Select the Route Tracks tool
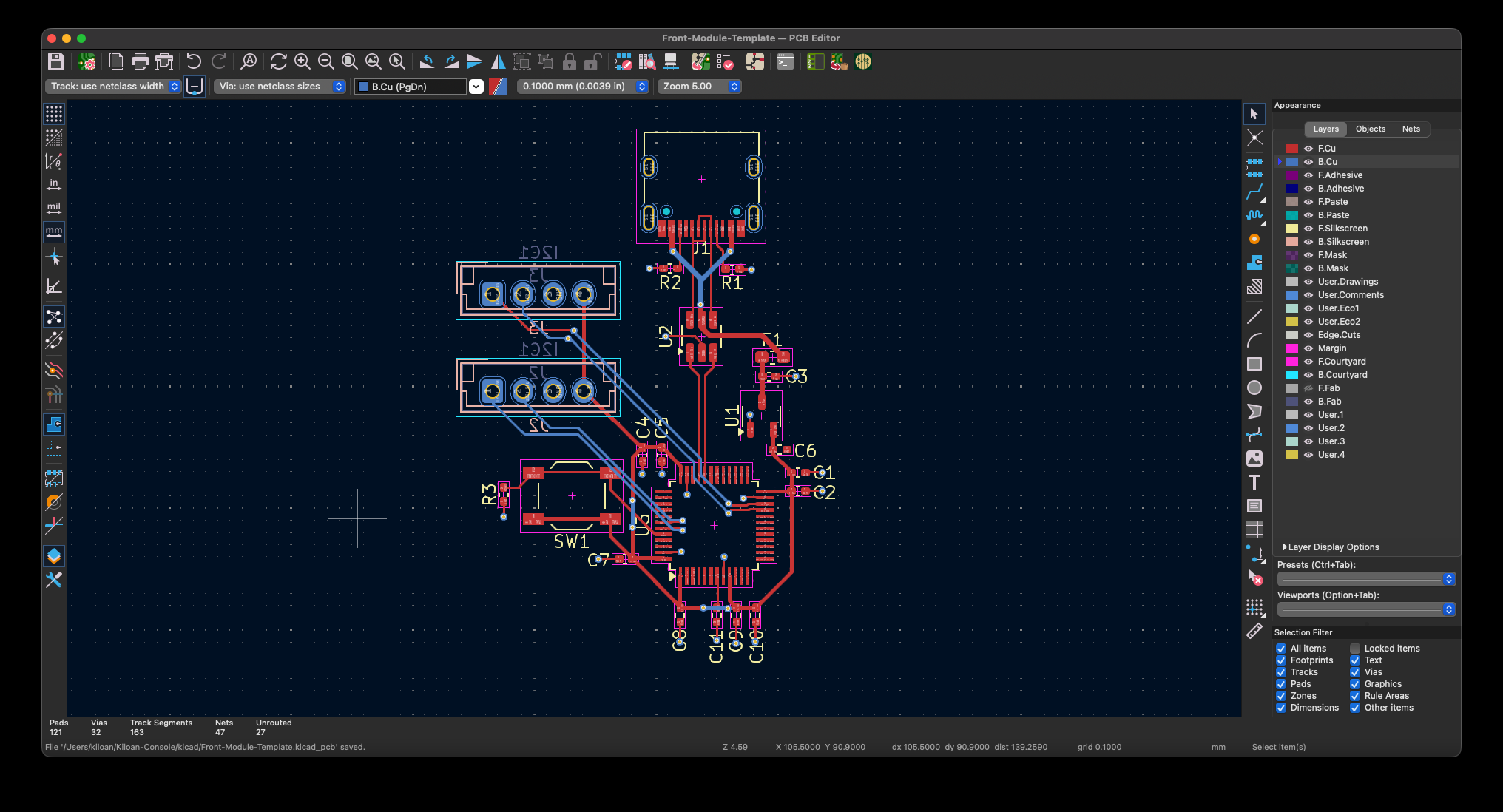This screenshot has height=812, width=1503. 1254,192
